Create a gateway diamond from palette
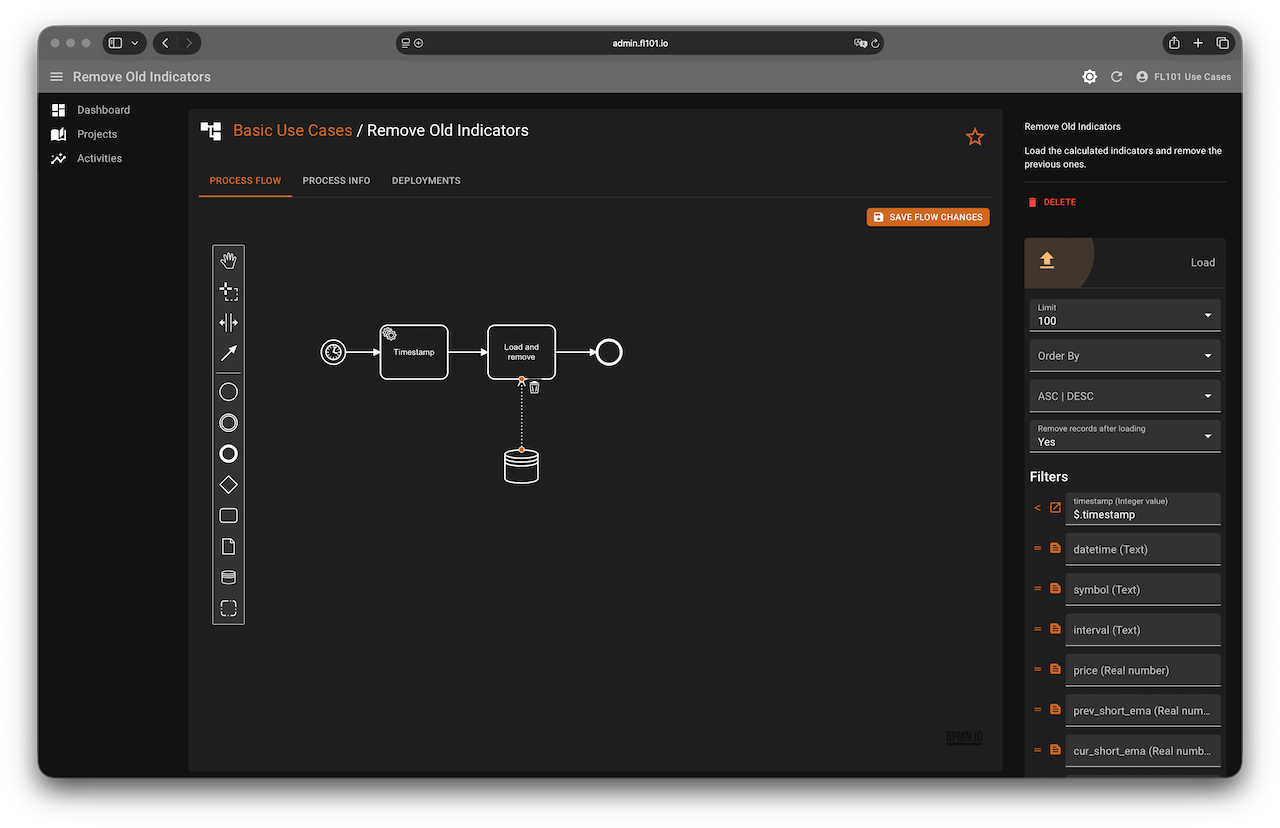 click(x=228, y=485)
